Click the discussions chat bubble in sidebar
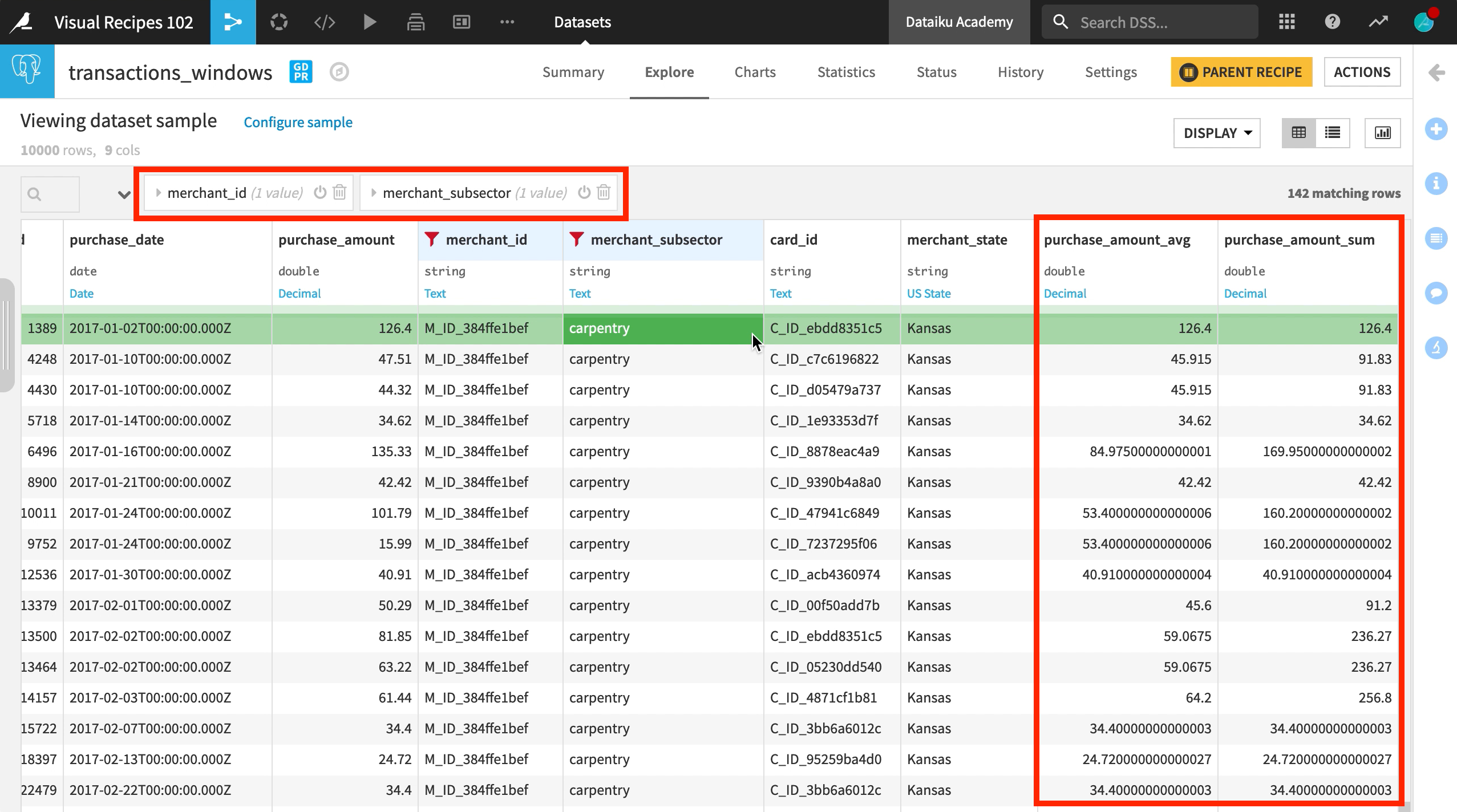The height and width of the screenshot is (812, 1457). click(x=1436, y=293)
